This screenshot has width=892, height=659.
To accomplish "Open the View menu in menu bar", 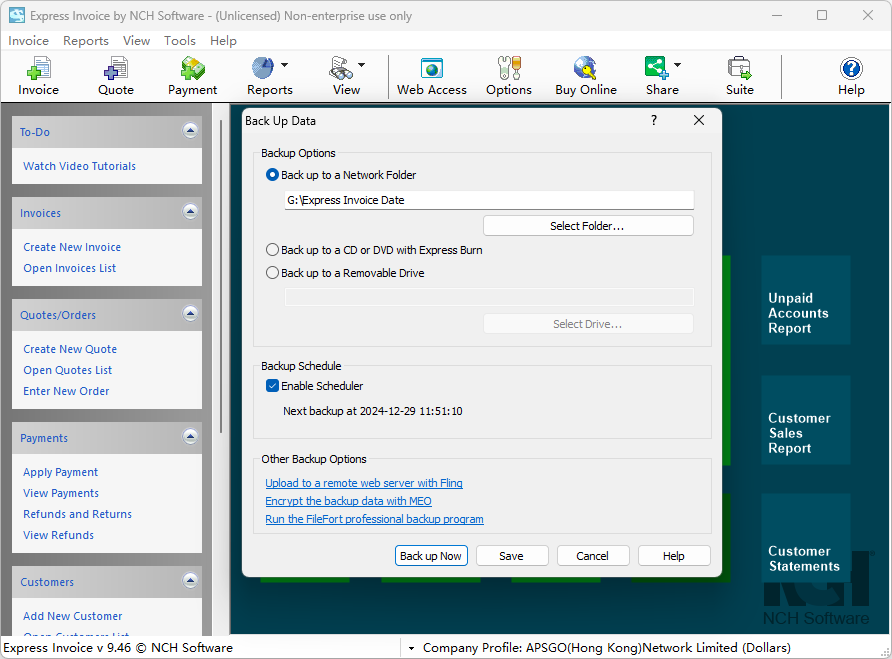I will coord(137,41).
